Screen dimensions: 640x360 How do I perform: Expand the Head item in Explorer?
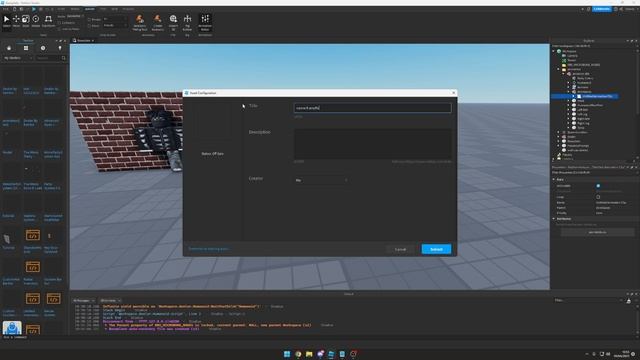569,100
